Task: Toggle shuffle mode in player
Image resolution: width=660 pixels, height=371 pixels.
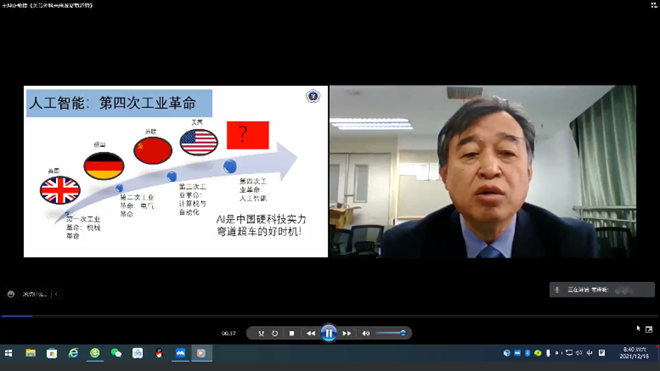Action: click(261, 333)
